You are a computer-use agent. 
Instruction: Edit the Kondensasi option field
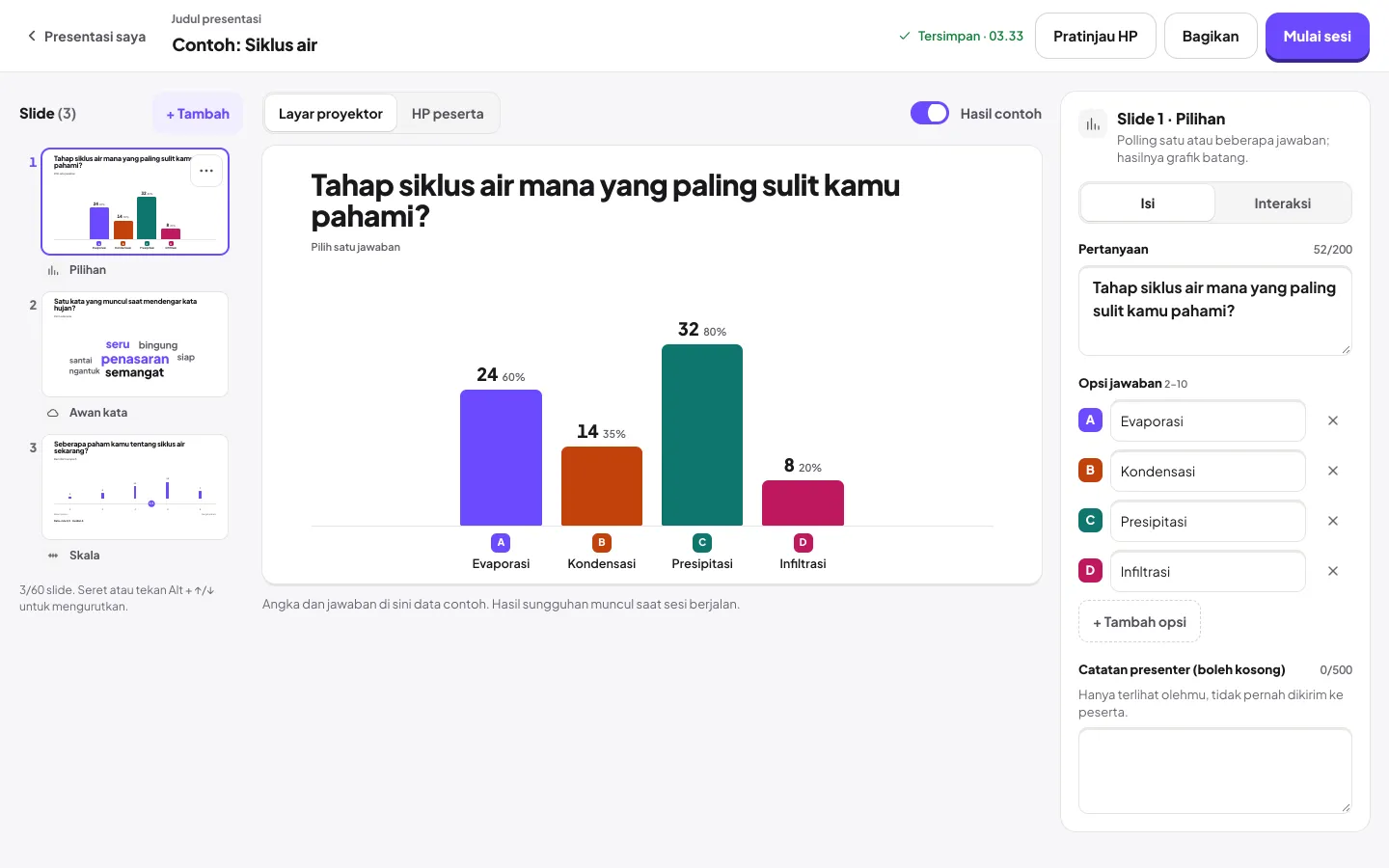point(1208,472)
